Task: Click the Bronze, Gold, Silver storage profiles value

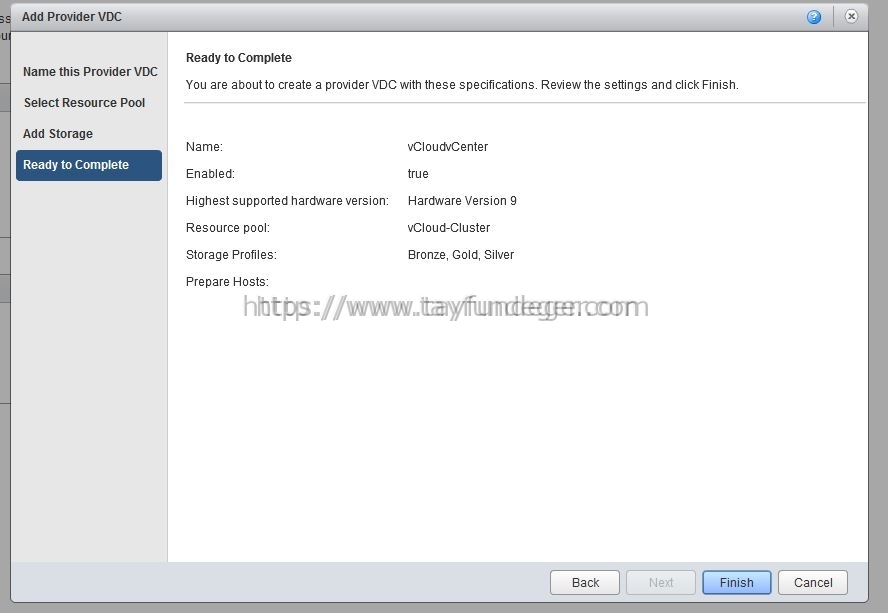Action: tap(460, 255)
